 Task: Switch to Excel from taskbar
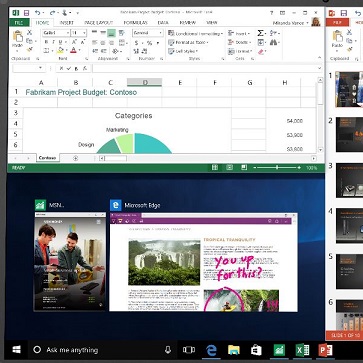302,350
